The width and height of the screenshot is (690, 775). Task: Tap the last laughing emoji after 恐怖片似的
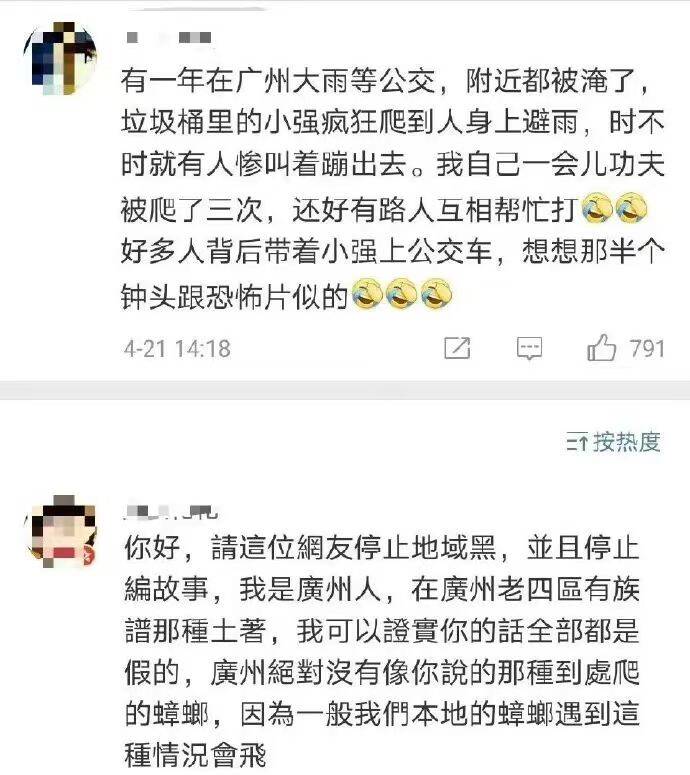(x=436, y=294)
